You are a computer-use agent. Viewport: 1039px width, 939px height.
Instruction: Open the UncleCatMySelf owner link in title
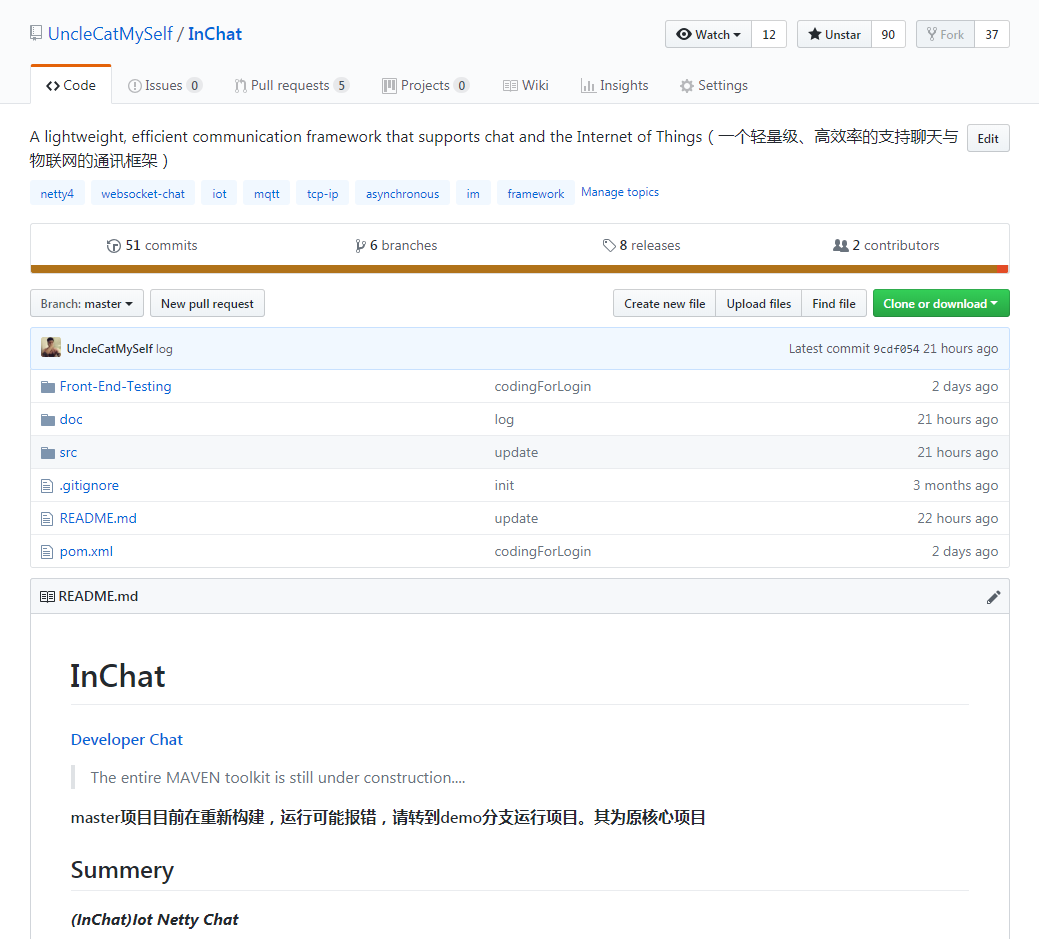click(x=110, y=34)
